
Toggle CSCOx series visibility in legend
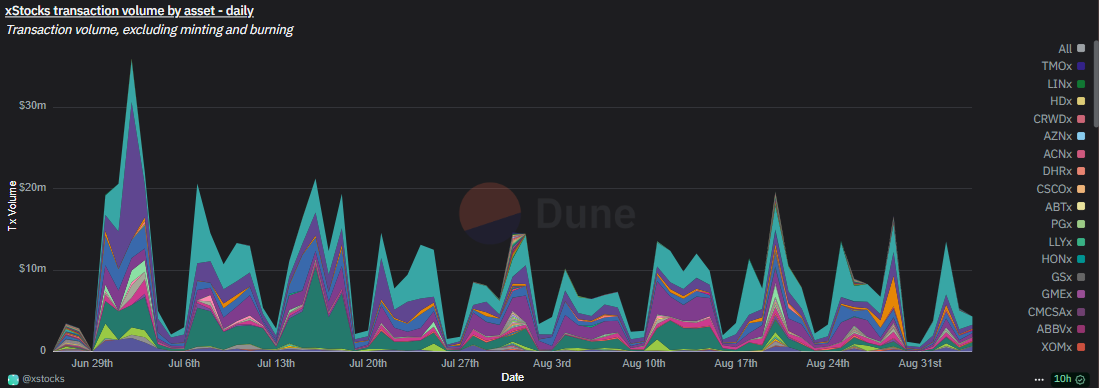click(1061, 188)
